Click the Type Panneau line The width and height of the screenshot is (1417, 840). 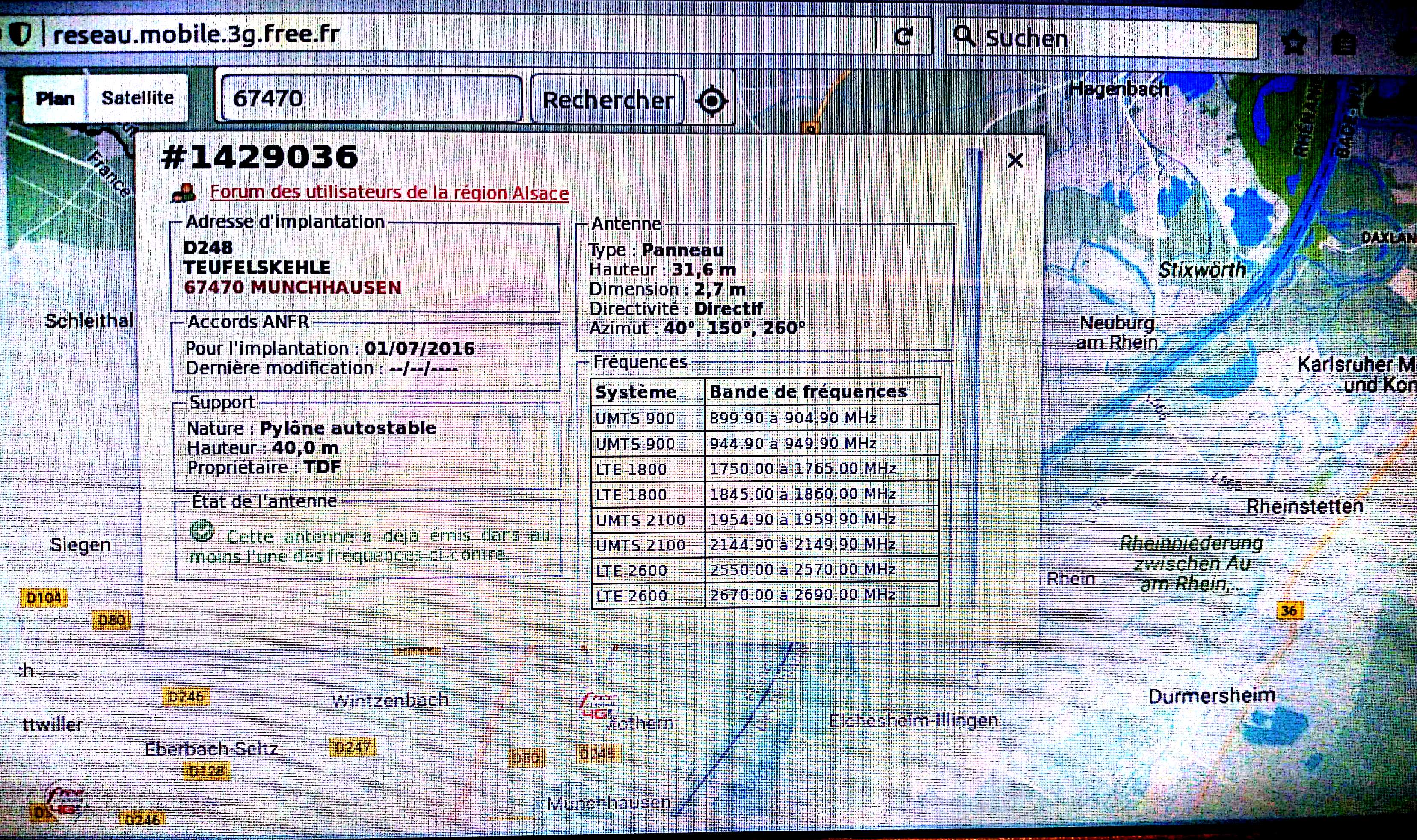(x=656, y=250)
